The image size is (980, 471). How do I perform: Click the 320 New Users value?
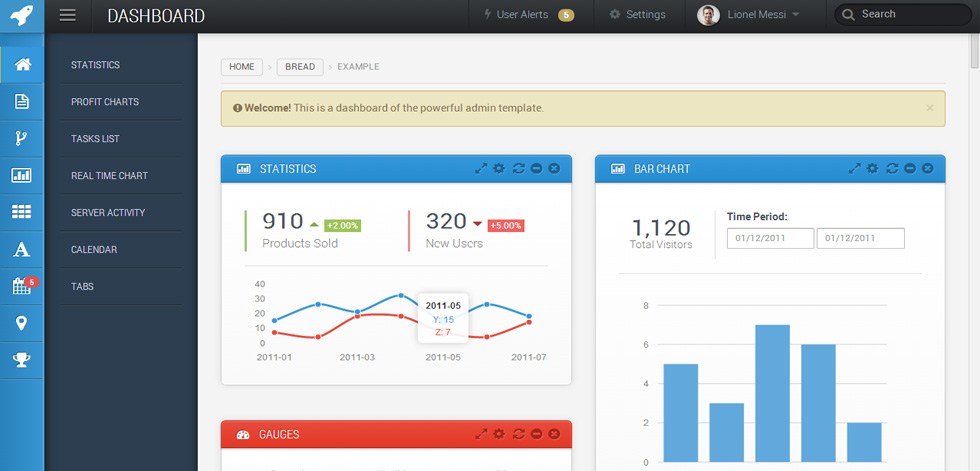click(x=446, y=222)
